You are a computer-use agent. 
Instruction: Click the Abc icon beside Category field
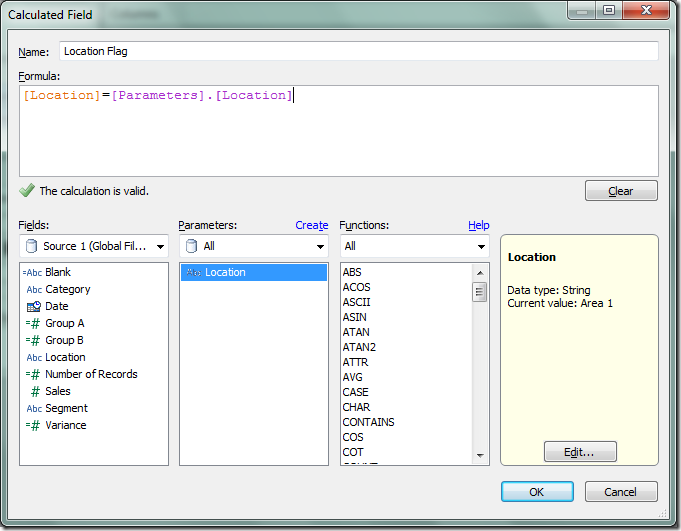tap(34, 290)
